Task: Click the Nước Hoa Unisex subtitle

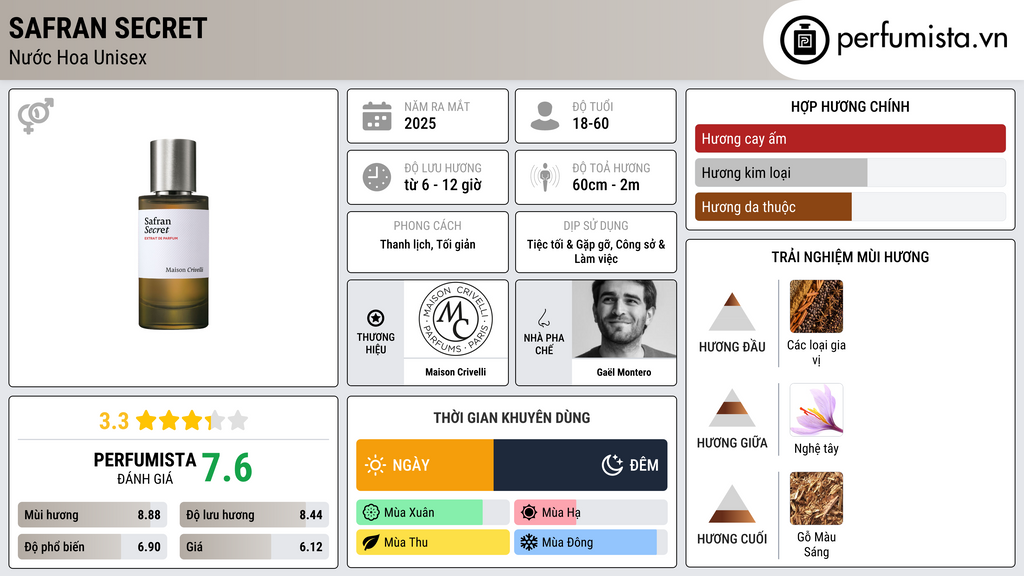Action: (78, 57)
